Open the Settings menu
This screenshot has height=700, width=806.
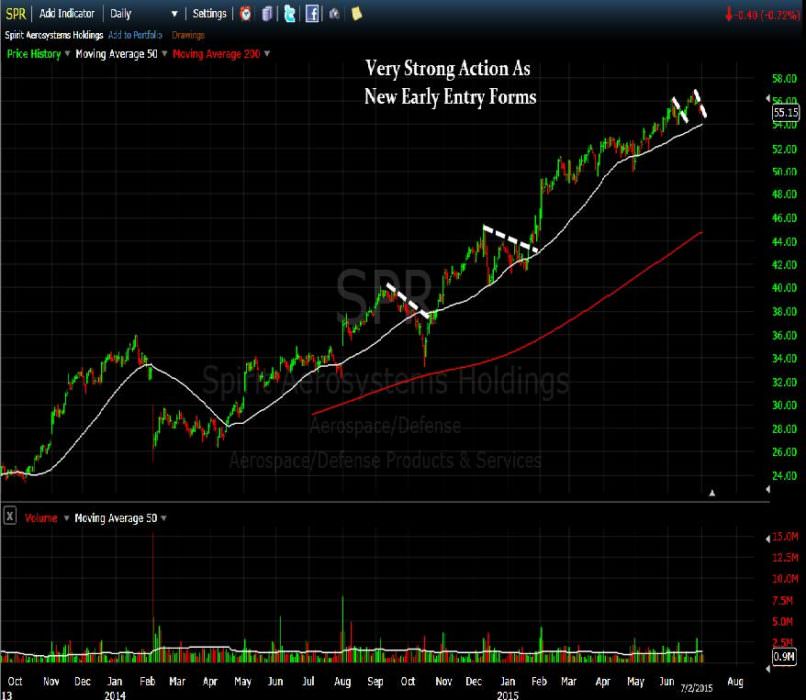click(209, 14)
